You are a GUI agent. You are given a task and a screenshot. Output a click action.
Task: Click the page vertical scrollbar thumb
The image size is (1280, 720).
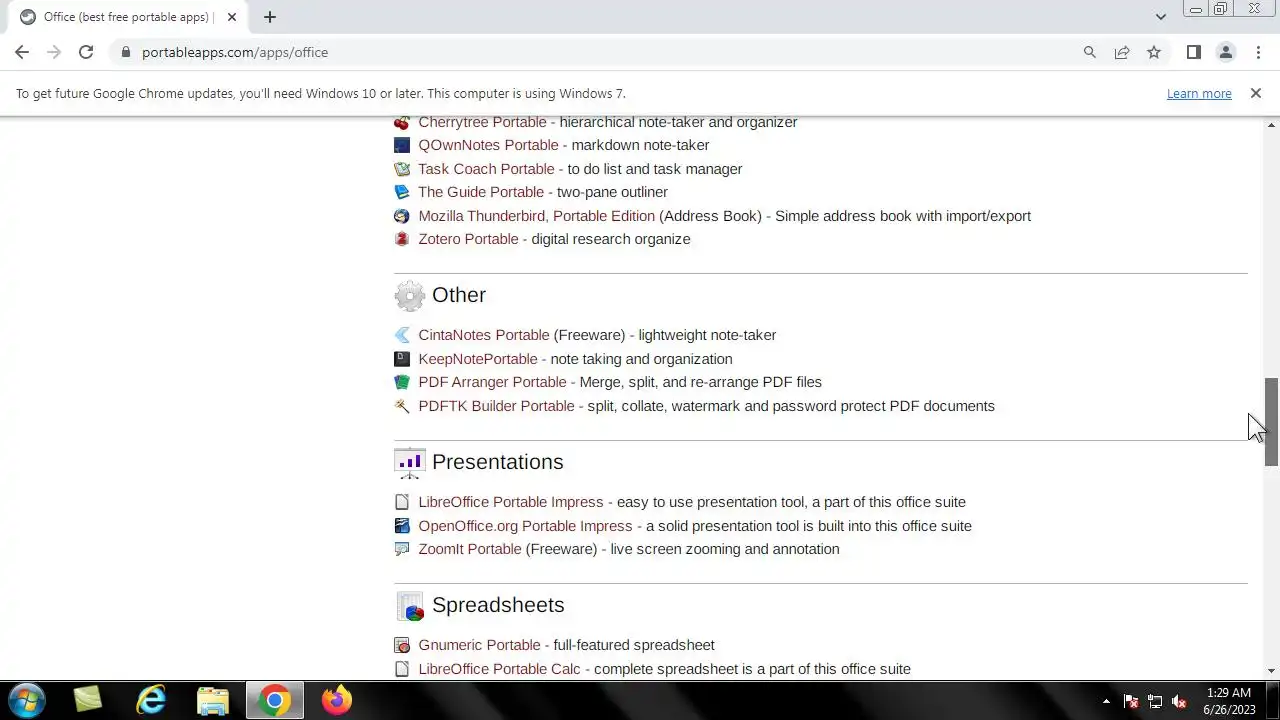pyautogui.click(x=1271, y=422)
